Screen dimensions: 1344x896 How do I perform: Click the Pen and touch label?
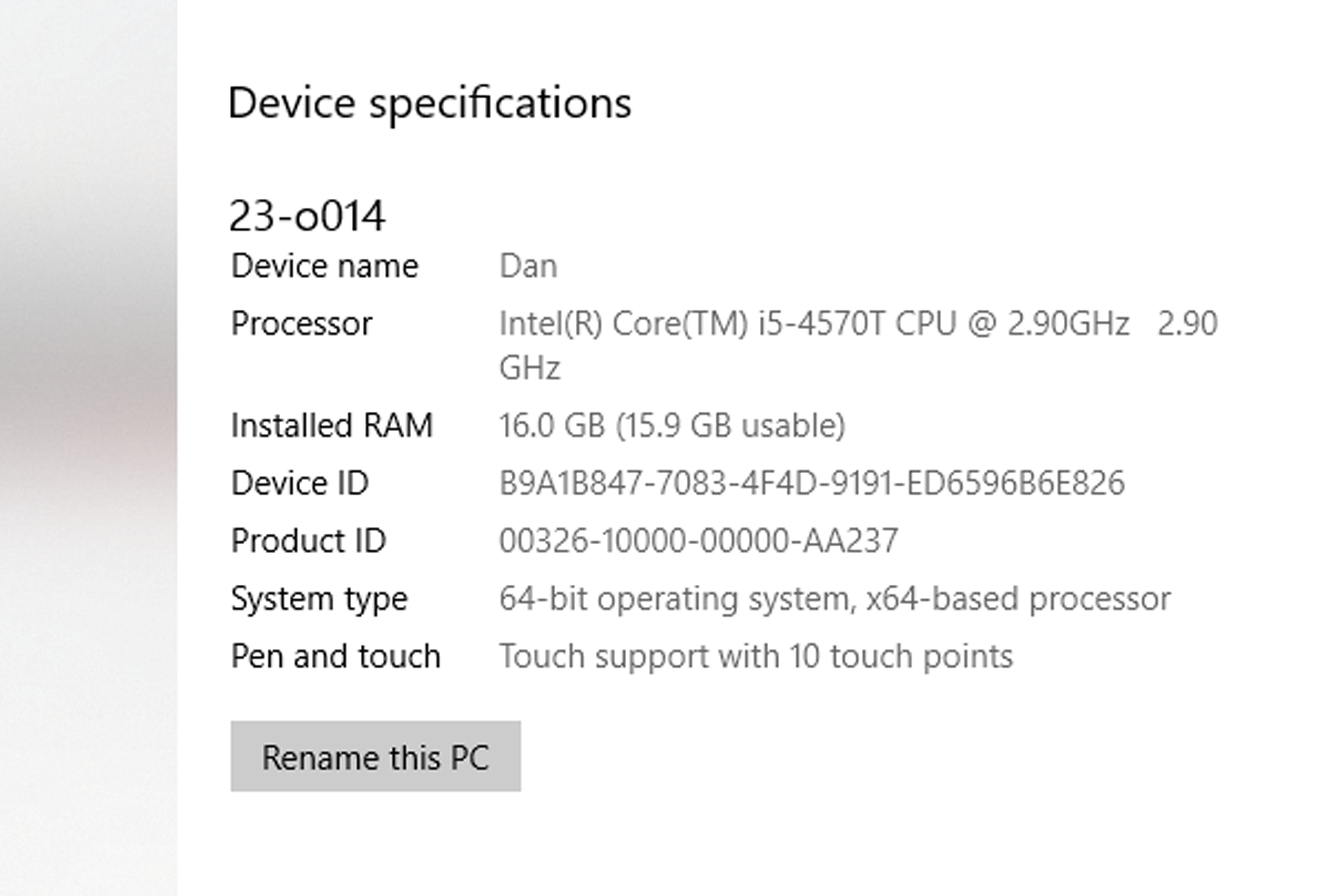point(335,656)
